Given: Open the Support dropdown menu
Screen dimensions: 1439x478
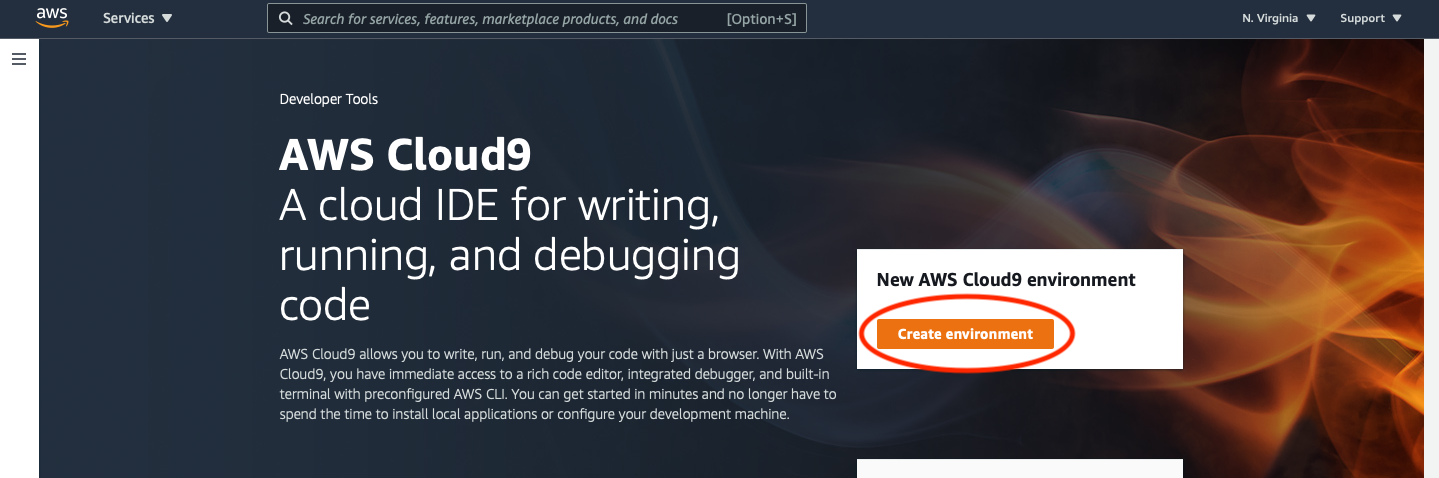Looking at the screenshot, I should pyautogui.click(x=1371, y=18).
